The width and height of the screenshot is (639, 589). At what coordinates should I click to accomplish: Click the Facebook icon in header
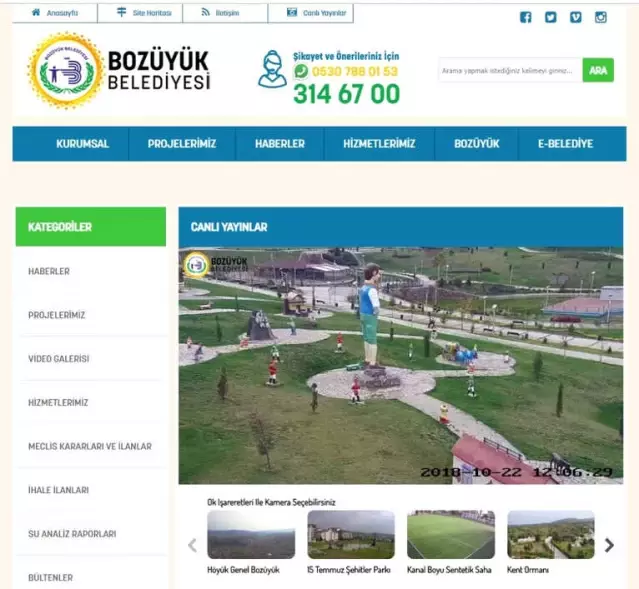(526, 17)
